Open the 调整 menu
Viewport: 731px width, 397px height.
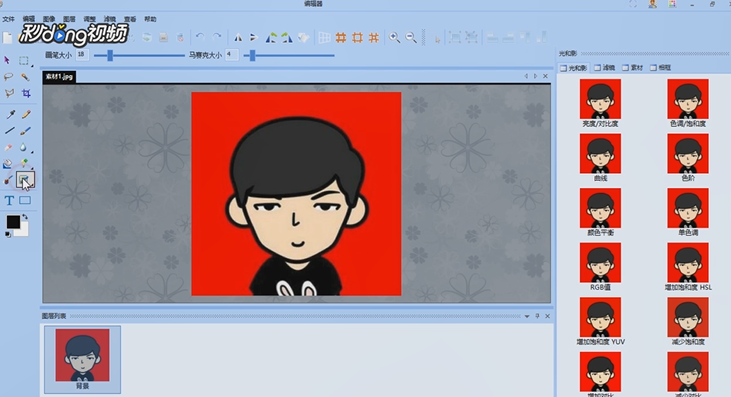[x=90, y=19]
